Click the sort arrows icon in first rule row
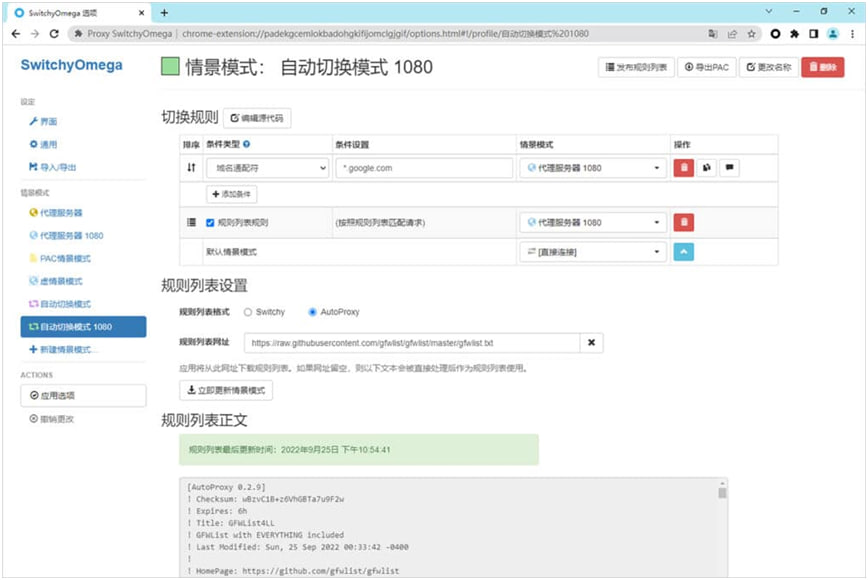 point(191,168)
